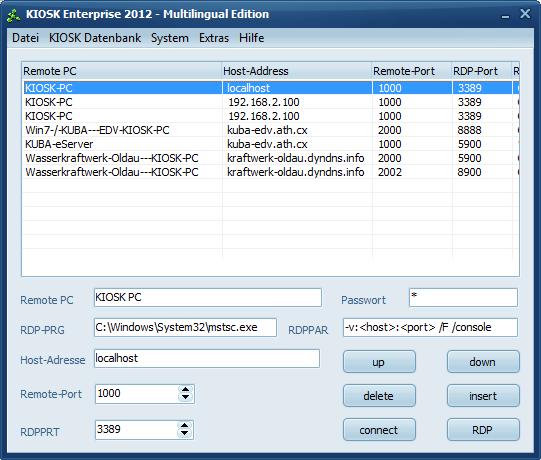The width and height of the screenshot is (541, 460).
Task: Click the Passwort field label
Action: (x=363, y=300)
